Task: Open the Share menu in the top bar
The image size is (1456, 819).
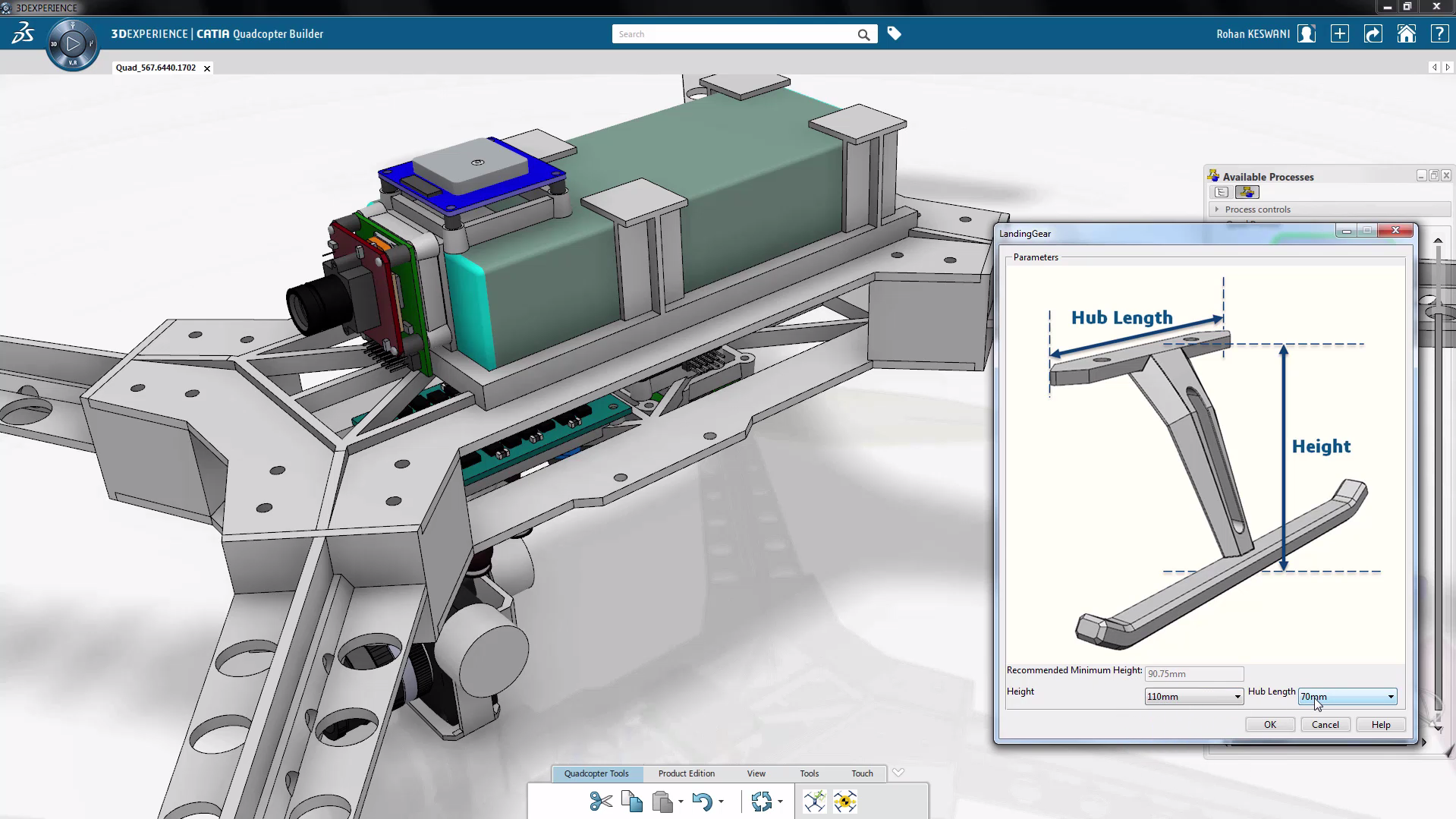Action: click(1373, 33)
